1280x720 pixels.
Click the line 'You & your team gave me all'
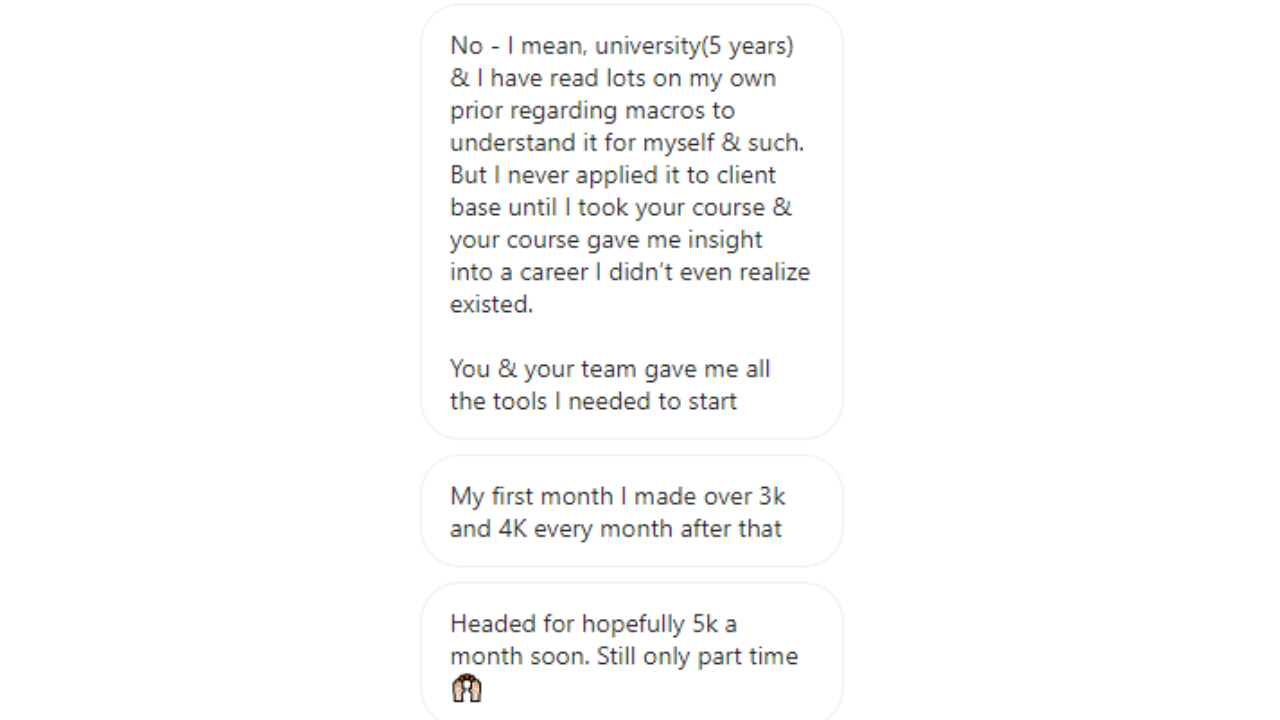click(x=610, y=369)
